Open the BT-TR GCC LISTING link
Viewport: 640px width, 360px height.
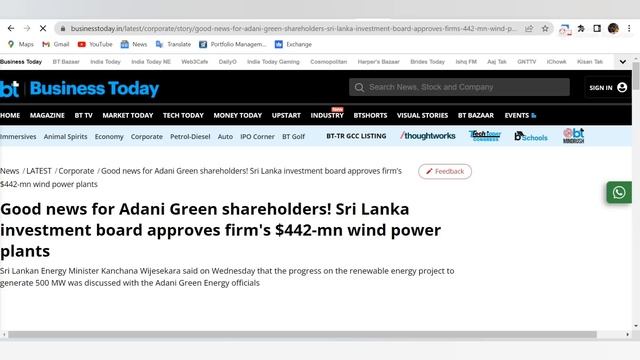tap(356, 136)
